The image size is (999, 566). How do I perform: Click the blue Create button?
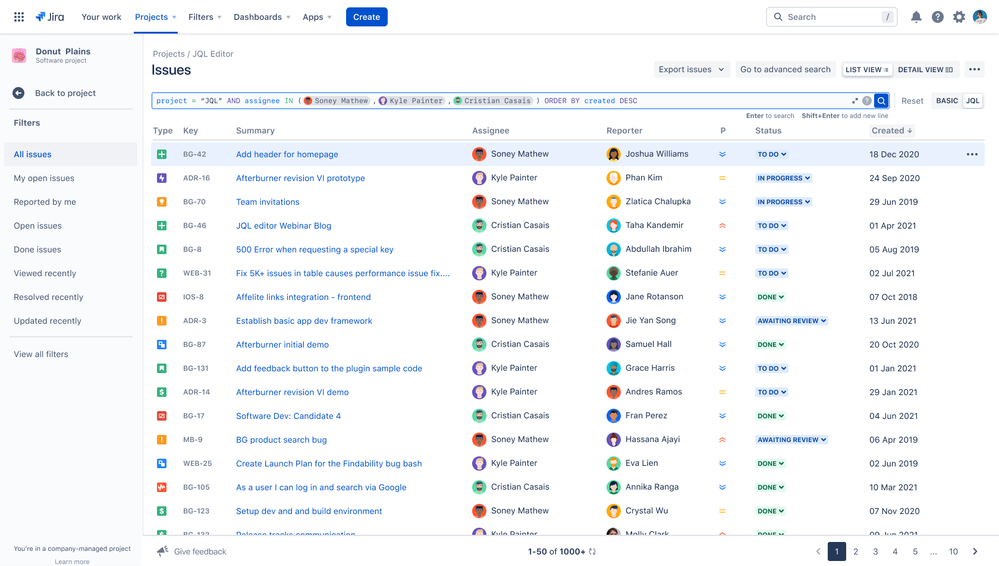[x=366, y=17]
